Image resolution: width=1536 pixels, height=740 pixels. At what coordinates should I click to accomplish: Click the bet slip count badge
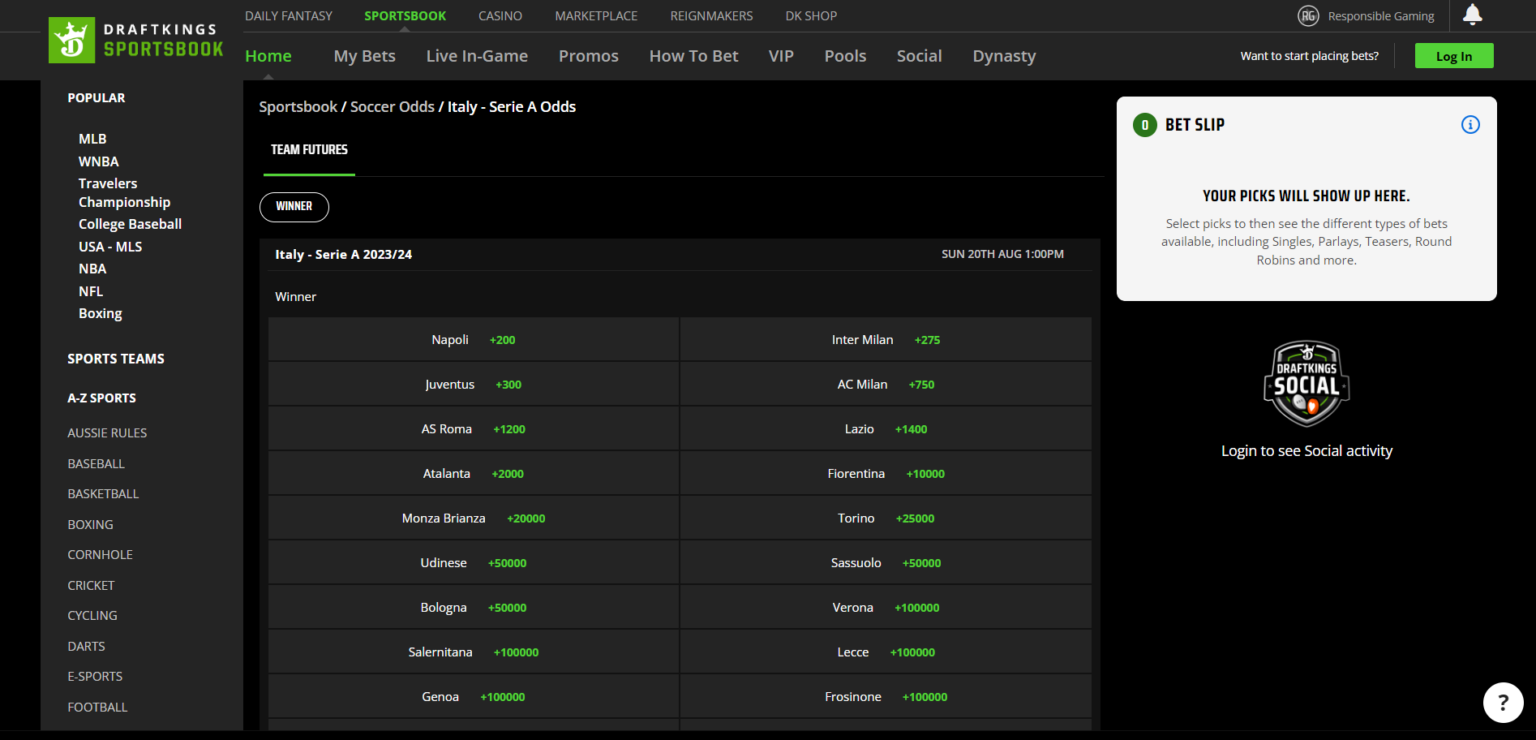(1144, 125)
